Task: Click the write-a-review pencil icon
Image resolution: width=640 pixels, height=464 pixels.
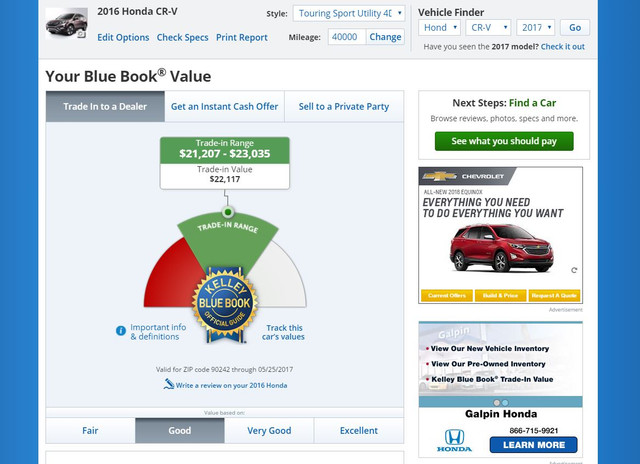Action: click(169, 384)
